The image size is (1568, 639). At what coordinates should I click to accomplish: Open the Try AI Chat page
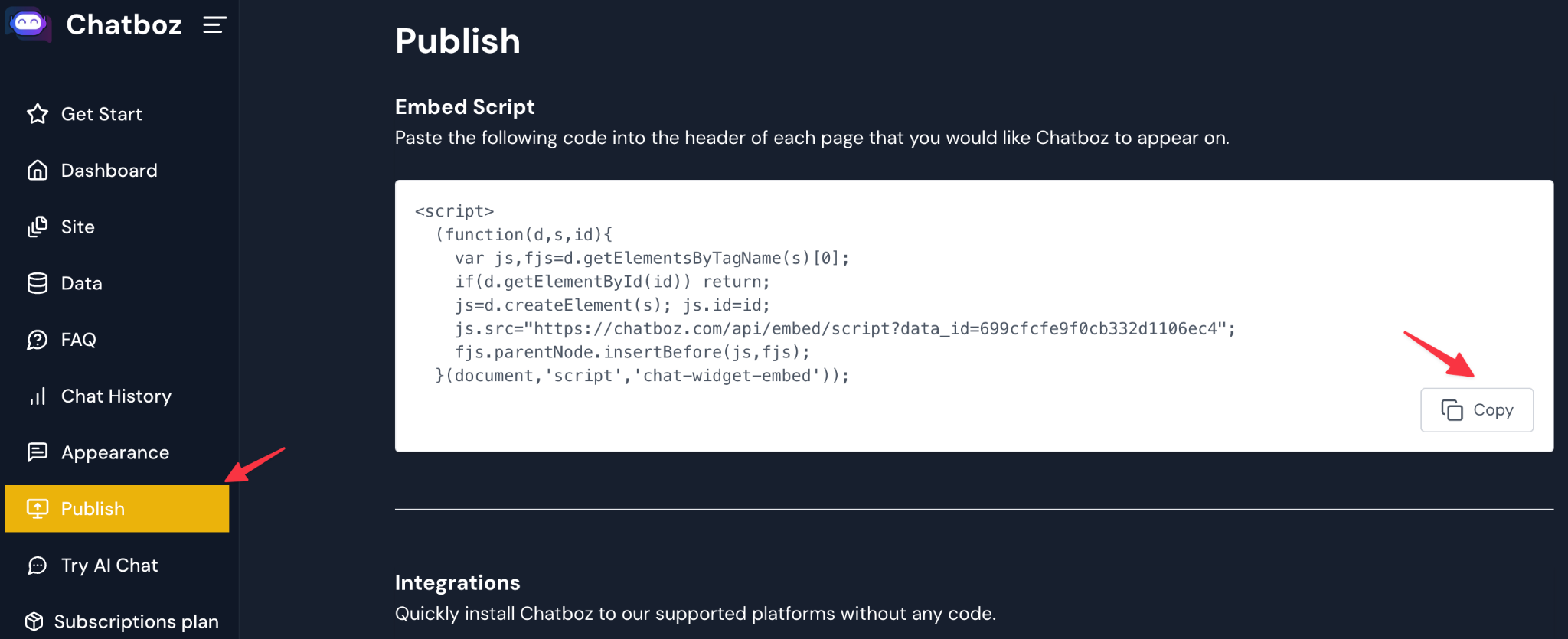(x=109, y=566)
